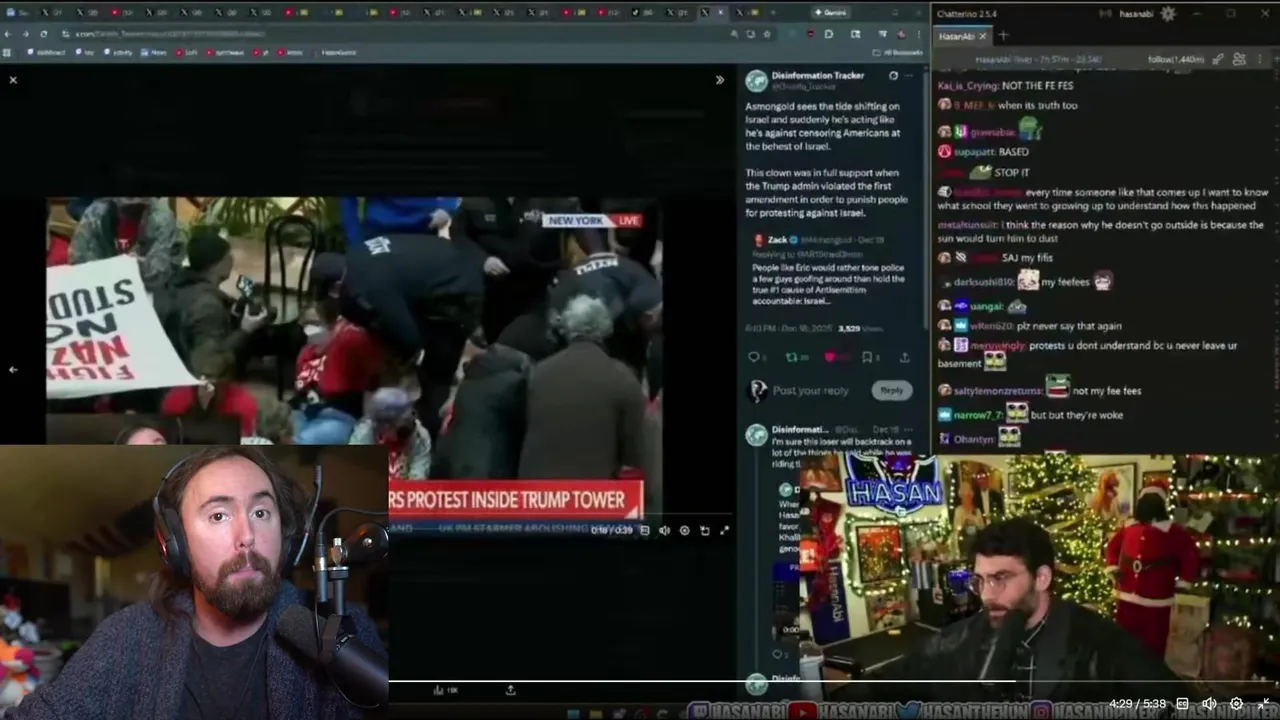Viewport: 1280px width, 720px height.
Task: Open outer video player settings gear
Action: tap(1236, 703)
